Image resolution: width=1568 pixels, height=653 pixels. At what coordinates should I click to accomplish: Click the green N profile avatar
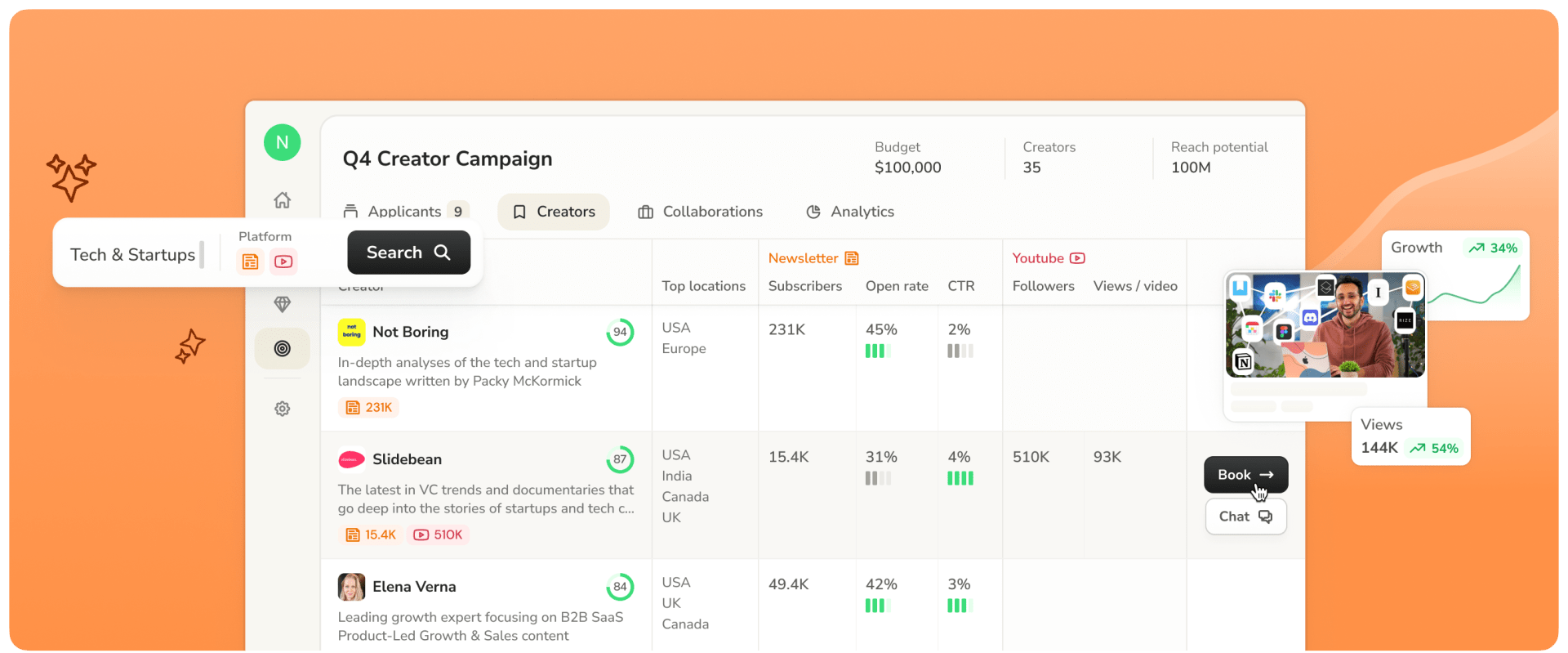pos(283,142)
